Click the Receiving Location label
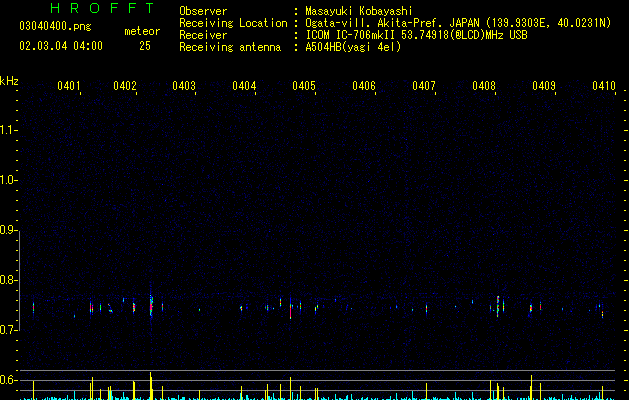629x400 pixels. (233, 23)
